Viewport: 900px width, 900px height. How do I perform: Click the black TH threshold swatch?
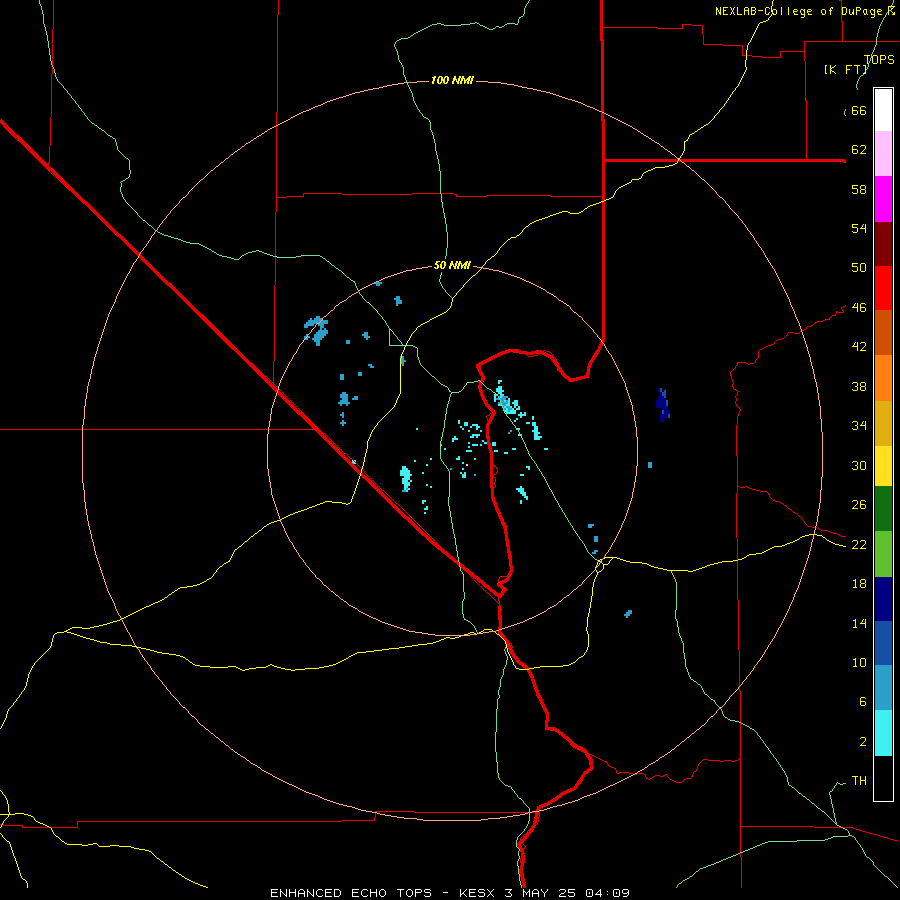(x=883, y=778)
